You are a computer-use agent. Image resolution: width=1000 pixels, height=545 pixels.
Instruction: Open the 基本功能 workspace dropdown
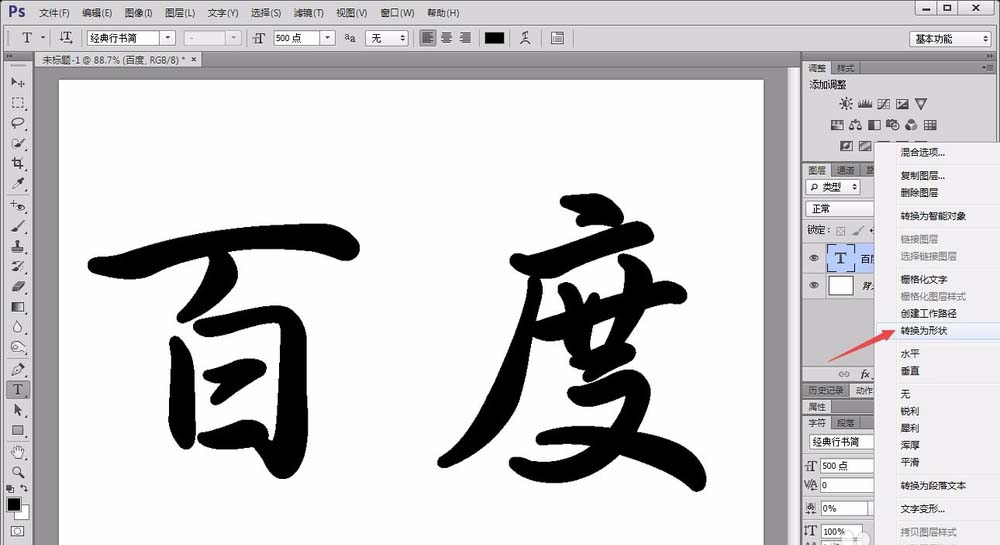click(950, 39)
